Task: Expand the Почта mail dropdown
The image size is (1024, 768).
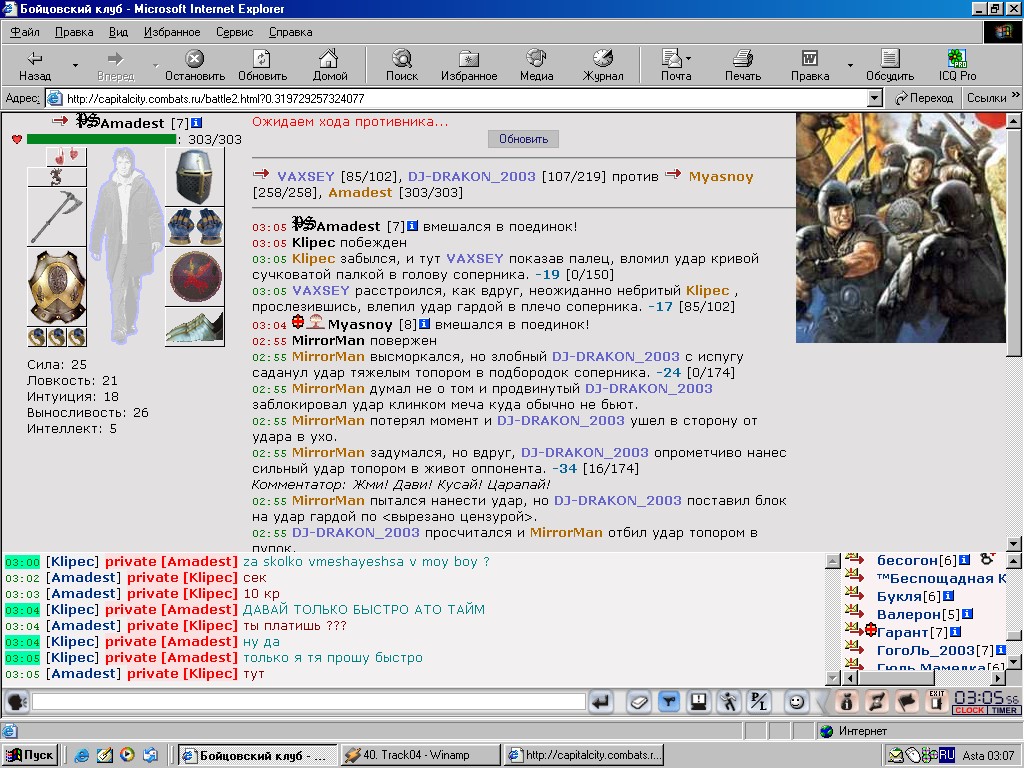Action: (x=688, y=59)
